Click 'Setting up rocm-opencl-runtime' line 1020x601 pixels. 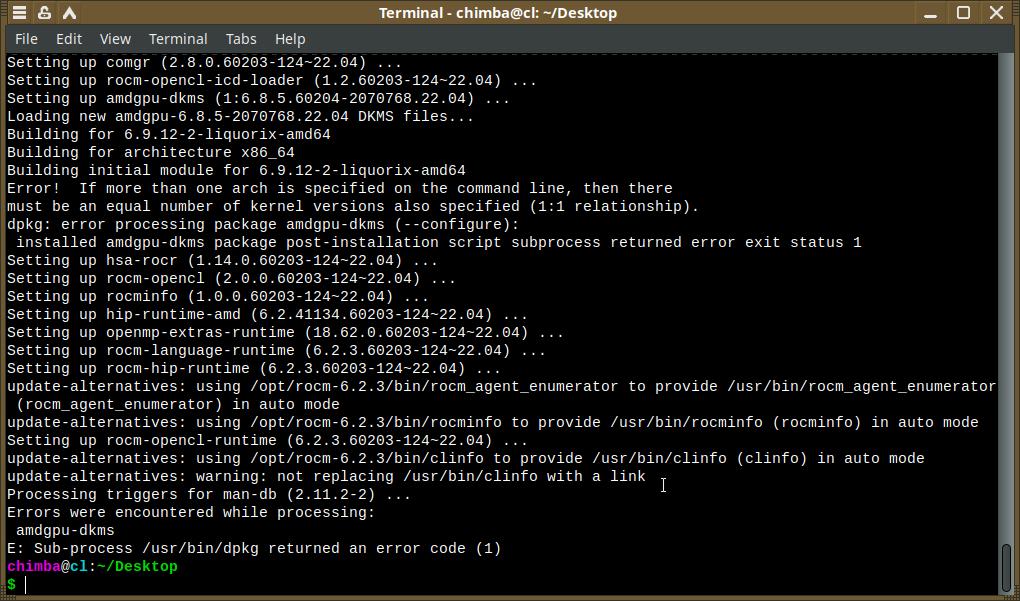coord(267,441)
